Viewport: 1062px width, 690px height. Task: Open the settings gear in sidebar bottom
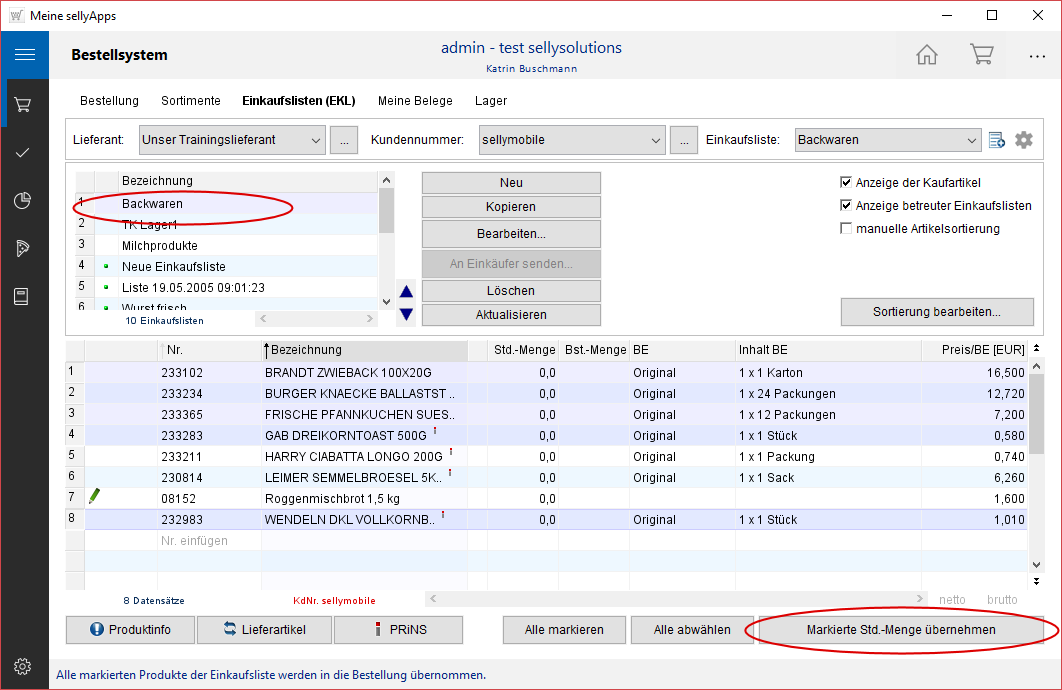[x=24, y=666]
